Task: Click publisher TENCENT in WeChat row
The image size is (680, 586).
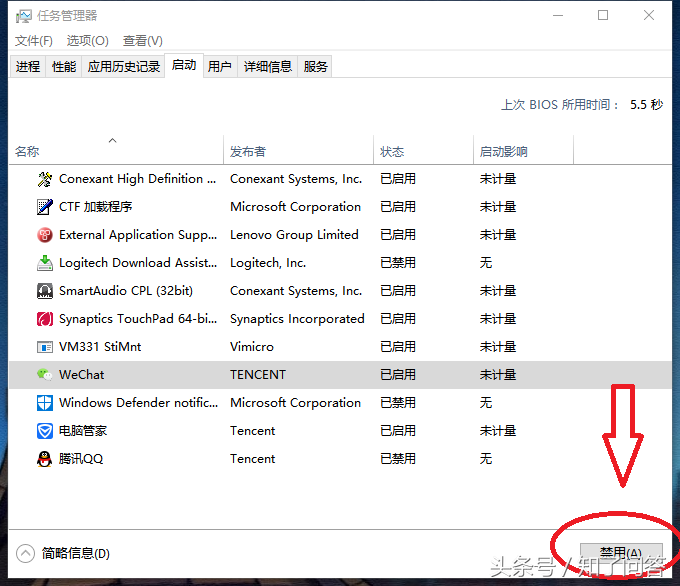Action: (258, 374)
